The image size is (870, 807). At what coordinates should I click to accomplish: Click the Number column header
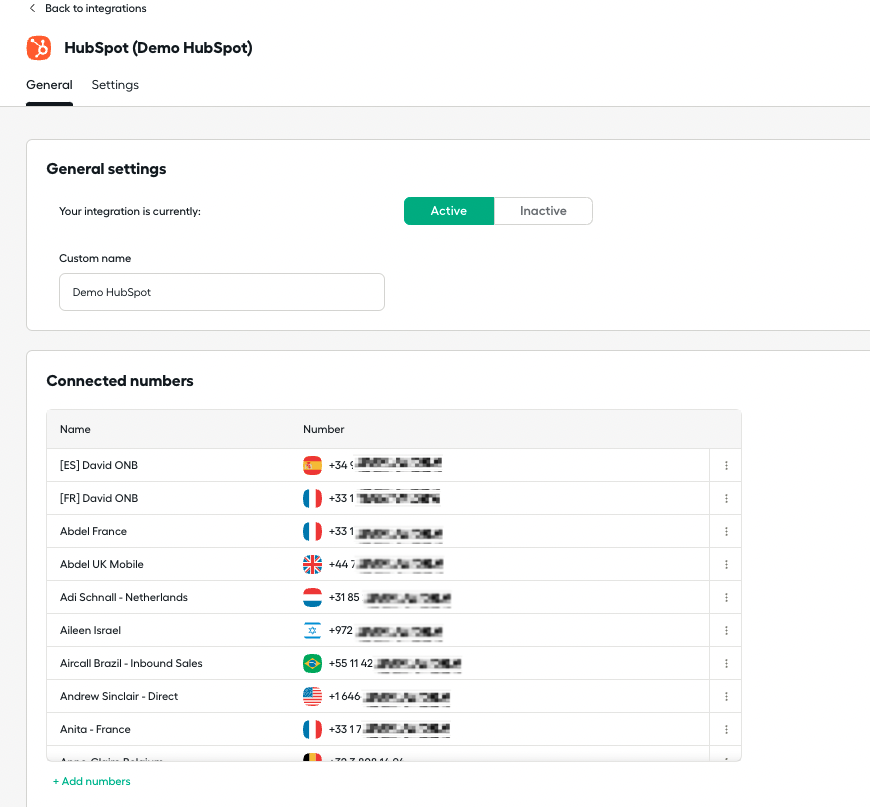coord(323,429)
